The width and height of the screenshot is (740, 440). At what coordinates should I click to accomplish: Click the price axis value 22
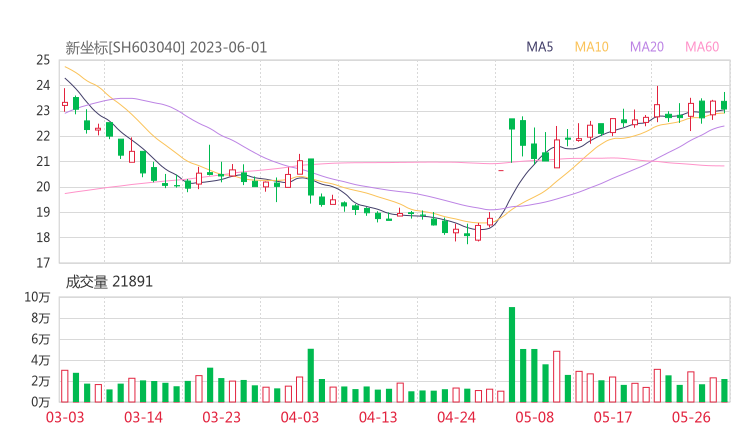pyautogui.click(x=43, y=136)
